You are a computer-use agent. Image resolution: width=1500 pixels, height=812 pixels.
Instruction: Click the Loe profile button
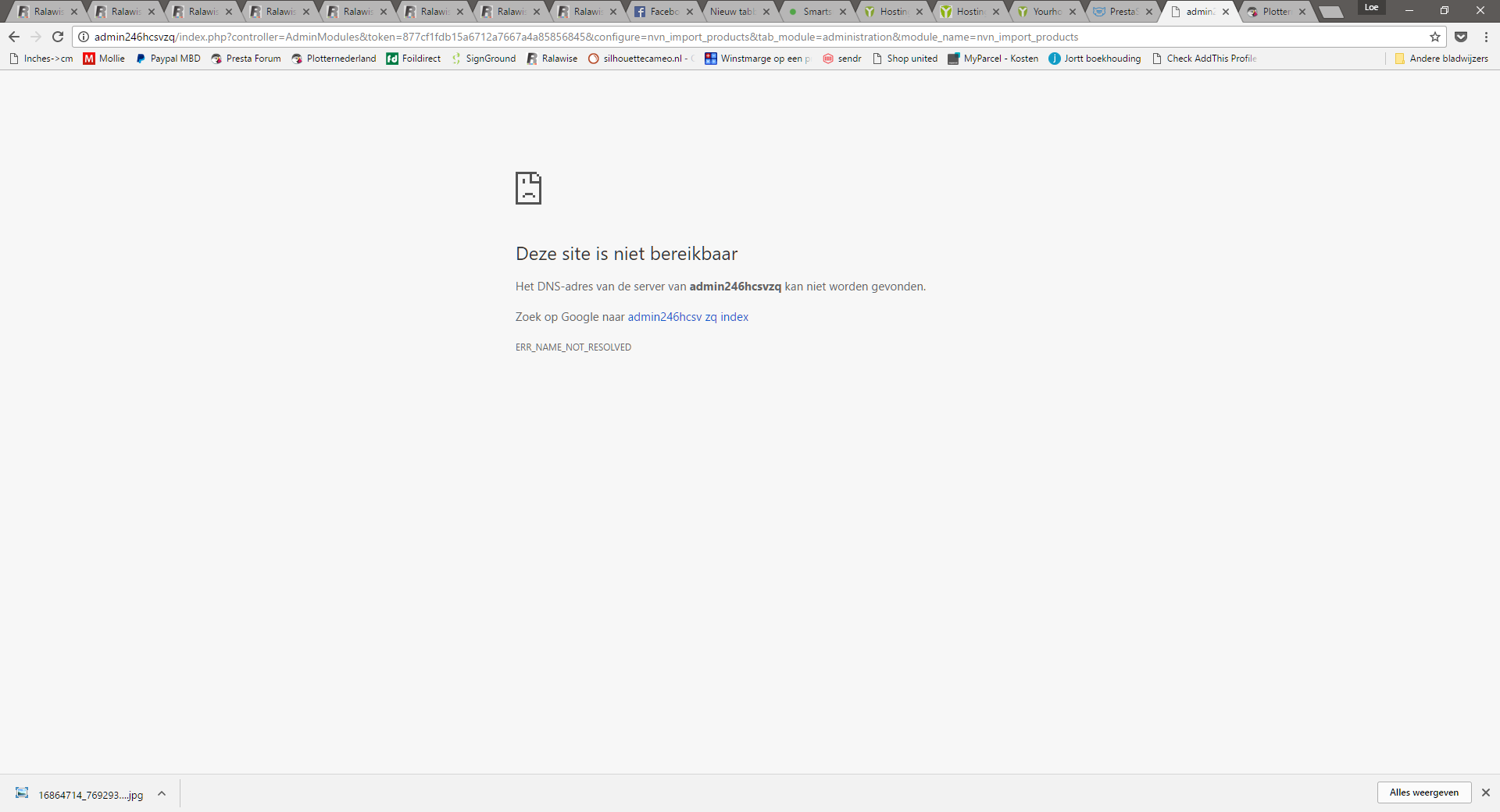[x=1371, y=7]
